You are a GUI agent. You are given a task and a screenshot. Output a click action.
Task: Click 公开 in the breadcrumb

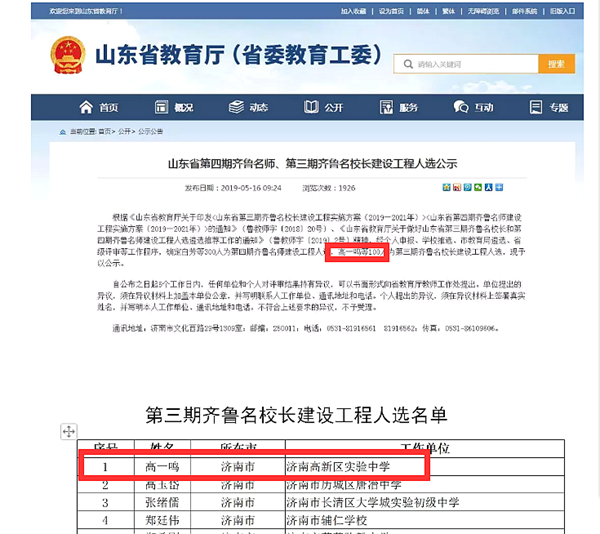coord(124,132)
